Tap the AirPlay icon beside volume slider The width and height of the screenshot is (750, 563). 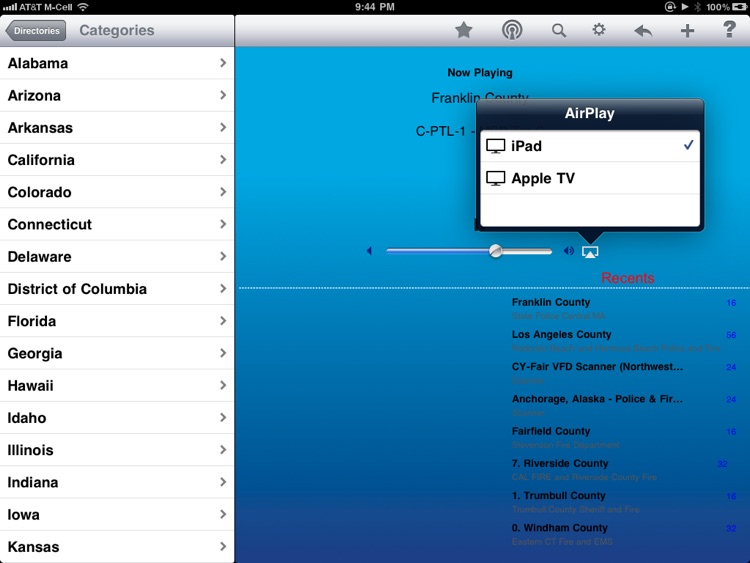tap(590, 252)
